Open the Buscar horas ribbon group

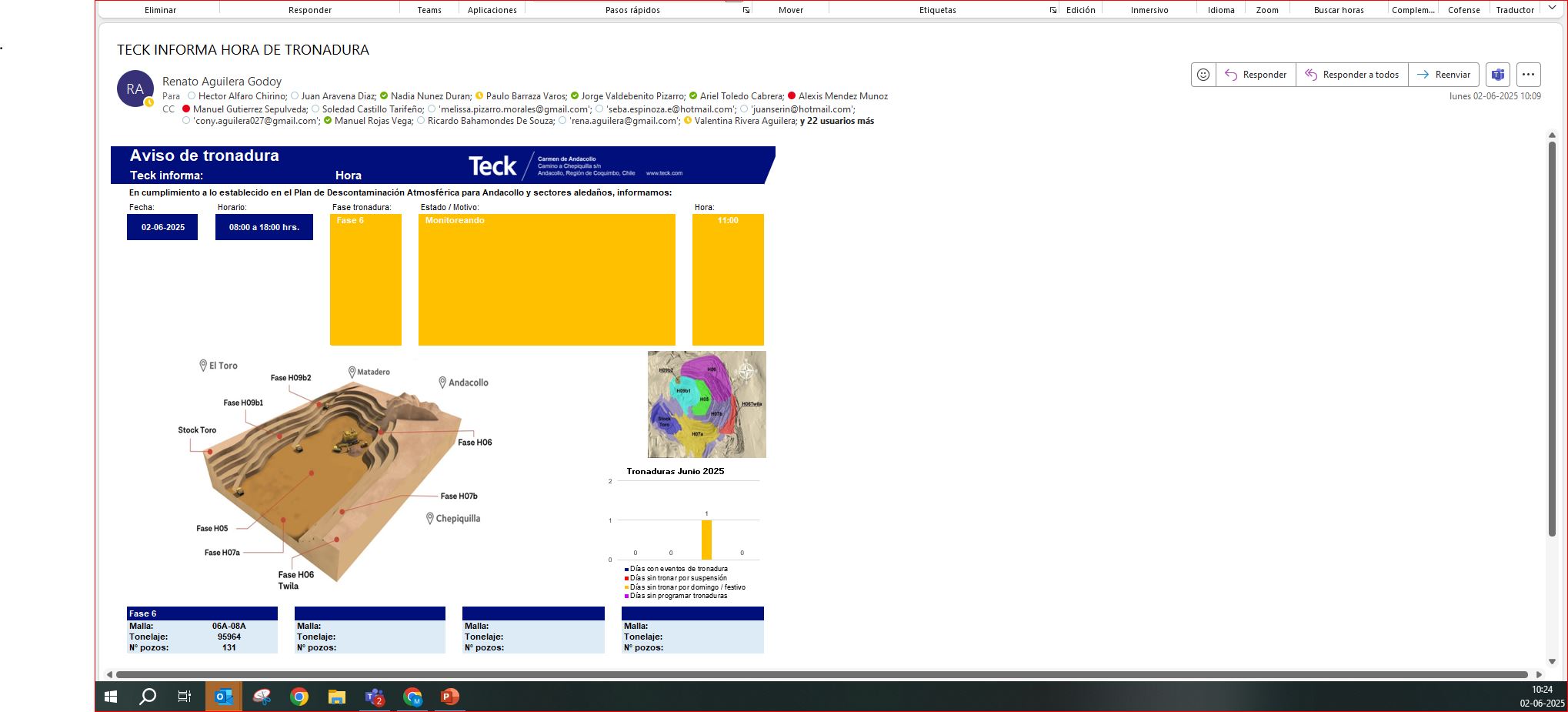(1339, 10)
